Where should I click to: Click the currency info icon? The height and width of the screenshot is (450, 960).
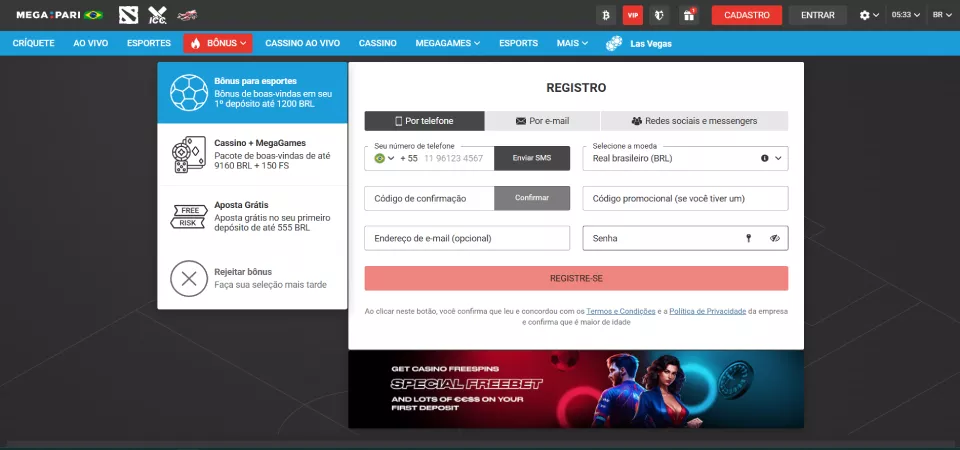pos(765,158)
